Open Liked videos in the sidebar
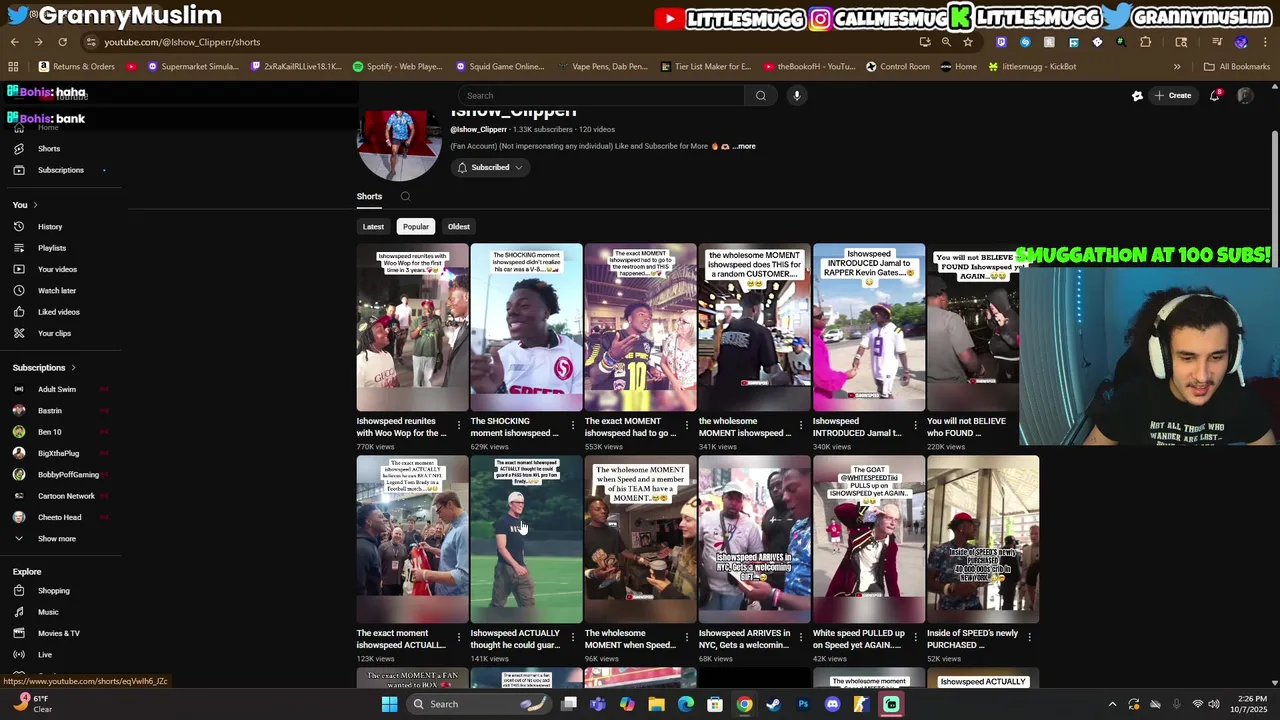The height and width of the screenshot is (720, 1280). tap(60, 312)
